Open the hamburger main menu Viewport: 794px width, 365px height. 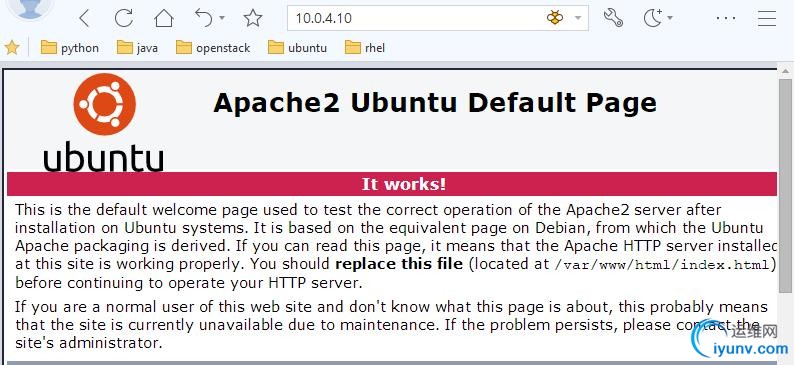(x=767, y=18)
